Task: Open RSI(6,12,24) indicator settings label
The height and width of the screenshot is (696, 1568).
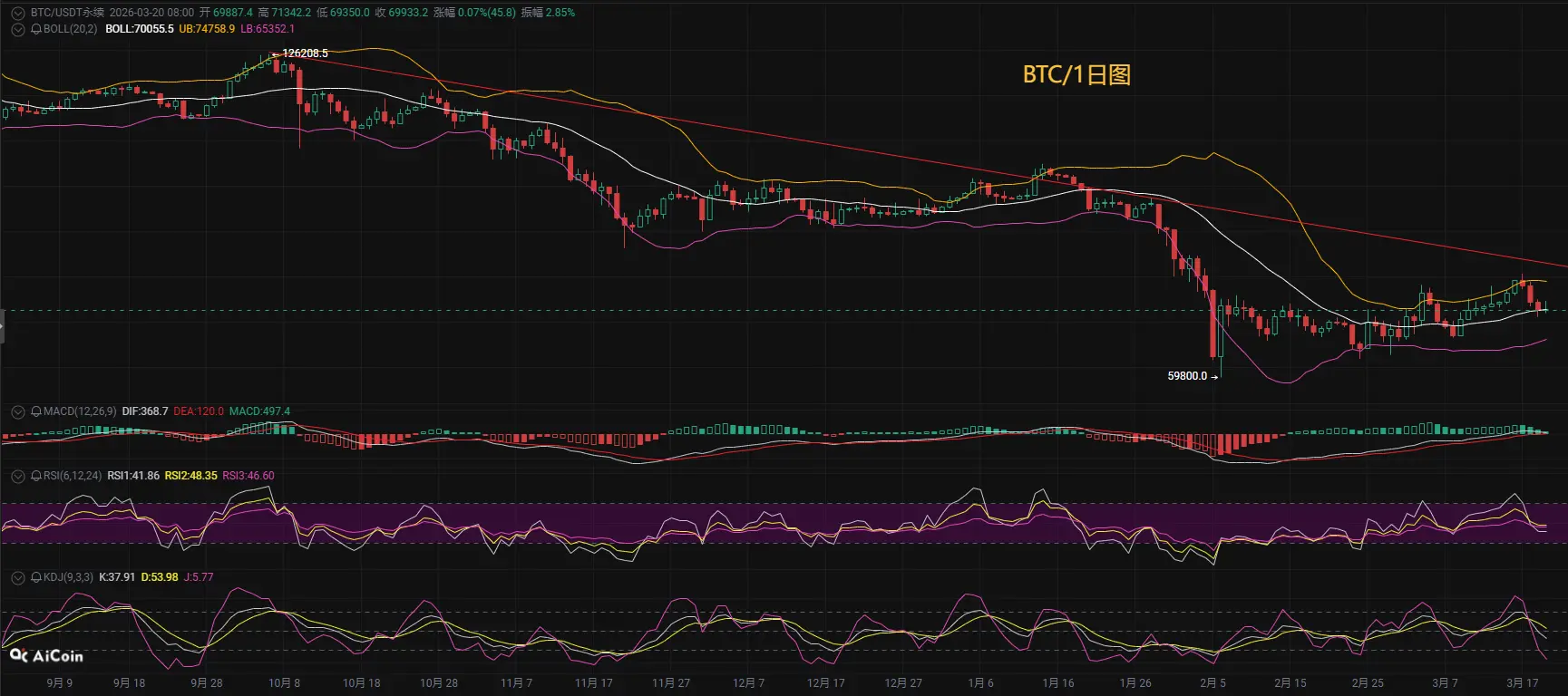Action: (x=73, y=476)
